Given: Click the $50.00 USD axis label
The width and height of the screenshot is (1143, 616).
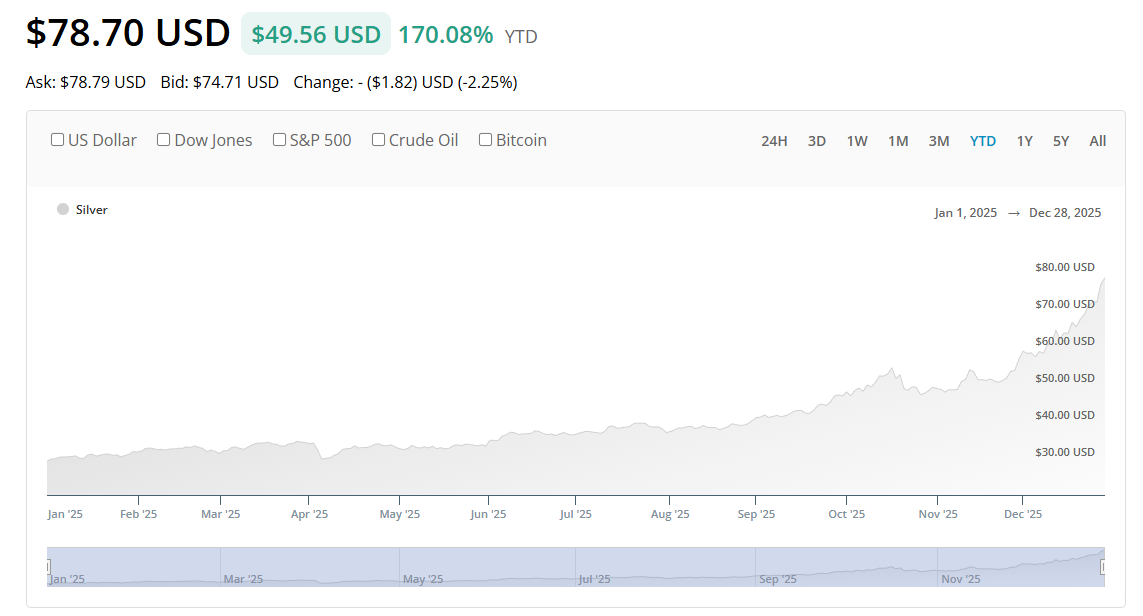Looking at the screenshot, I should coord(1064,378).
